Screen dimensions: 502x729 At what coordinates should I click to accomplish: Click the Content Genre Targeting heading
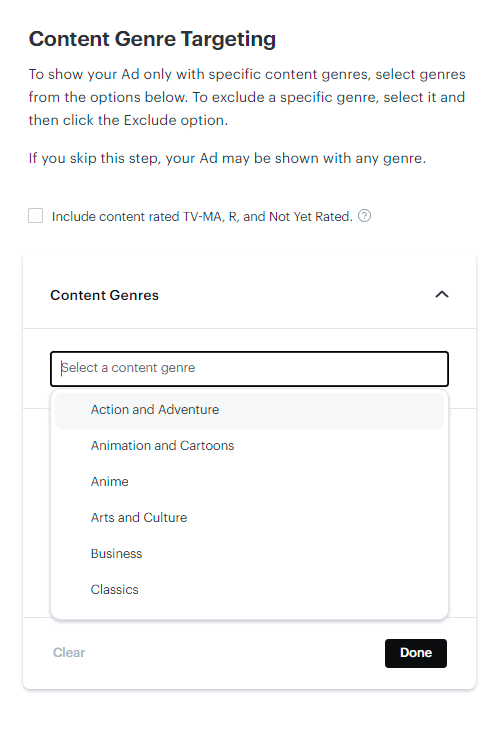152,39
